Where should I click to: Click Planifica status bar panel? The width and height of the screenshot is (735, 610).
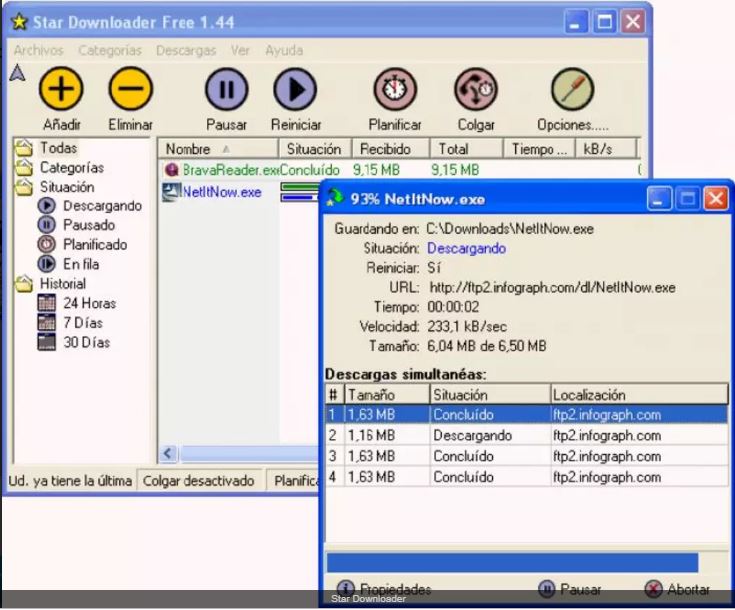tap(295, 481)
